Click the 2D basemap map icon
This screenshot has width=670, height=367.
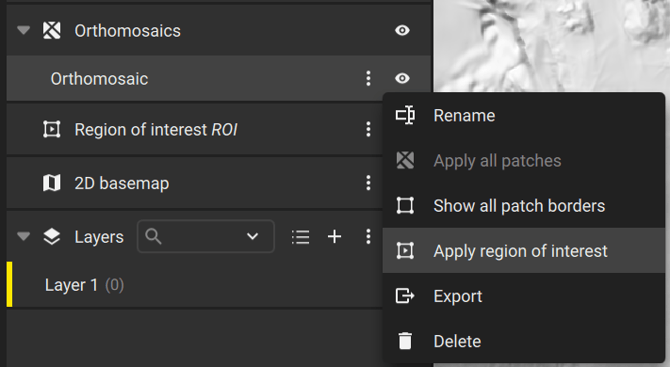point(52,183)
